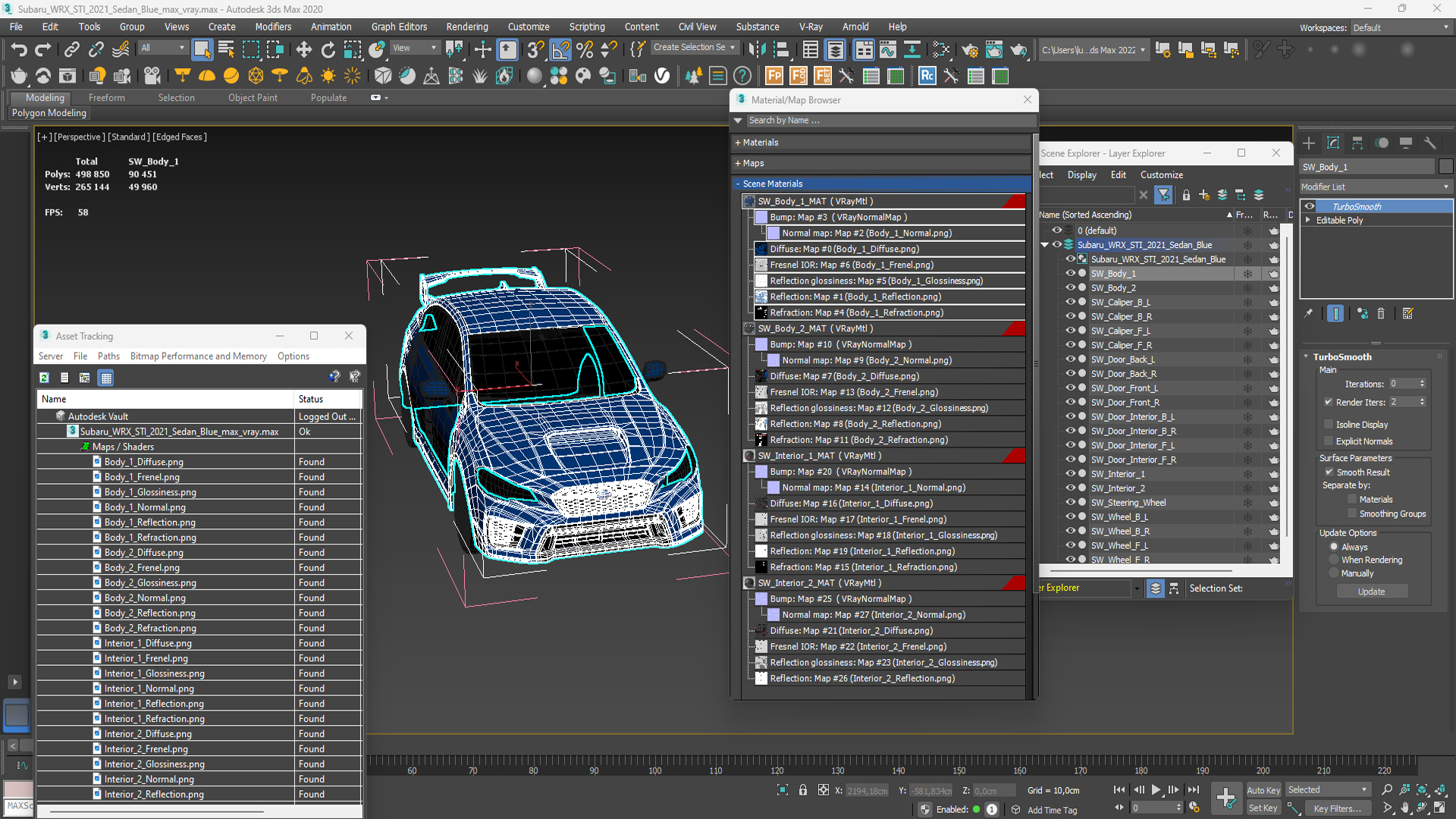Open the Rendering menu
The image size is (1456, 819).
pos(467,27)
